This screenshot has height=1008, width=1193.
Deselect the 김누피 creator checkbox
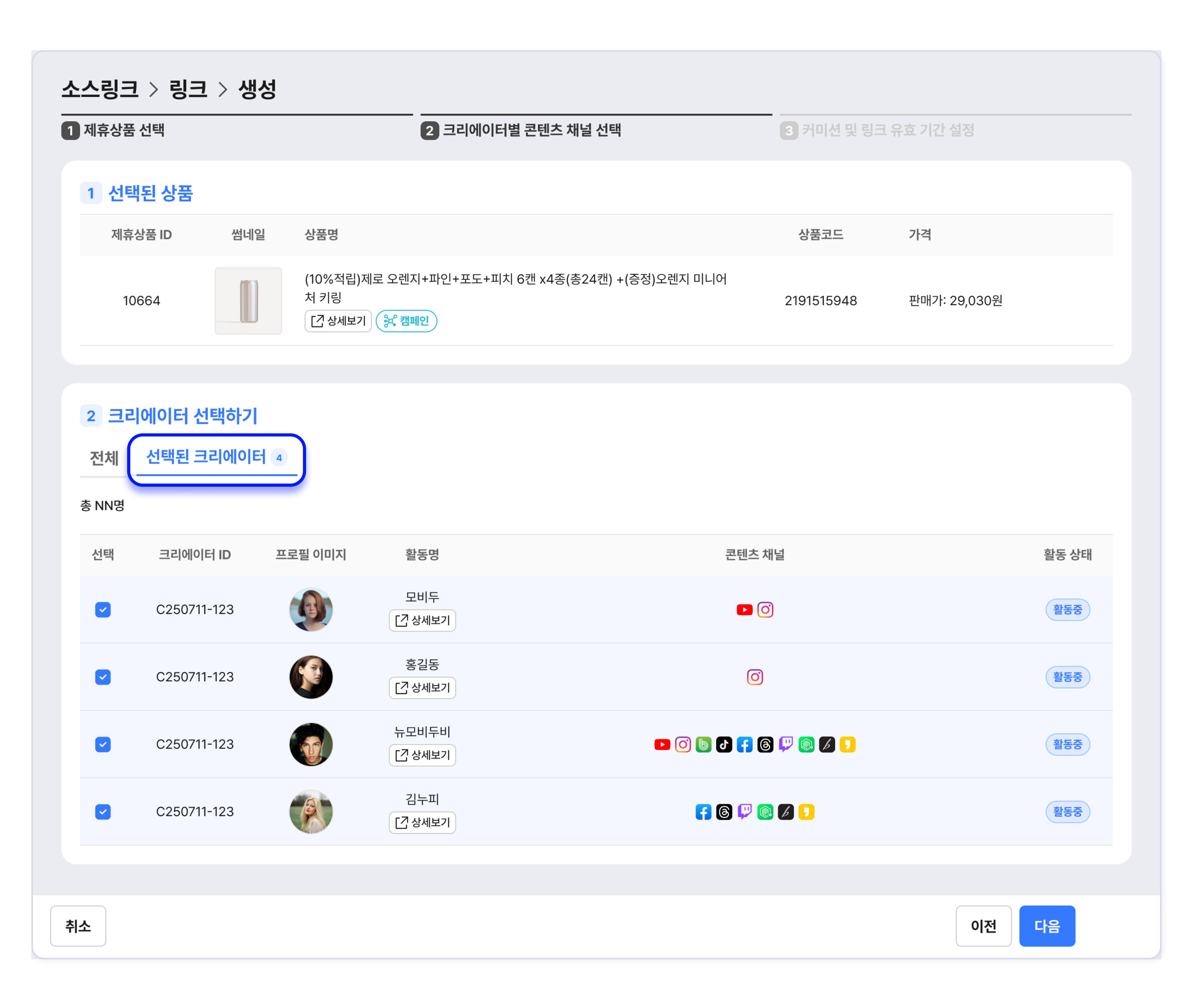pyautogui.click(x=103, y=812)
